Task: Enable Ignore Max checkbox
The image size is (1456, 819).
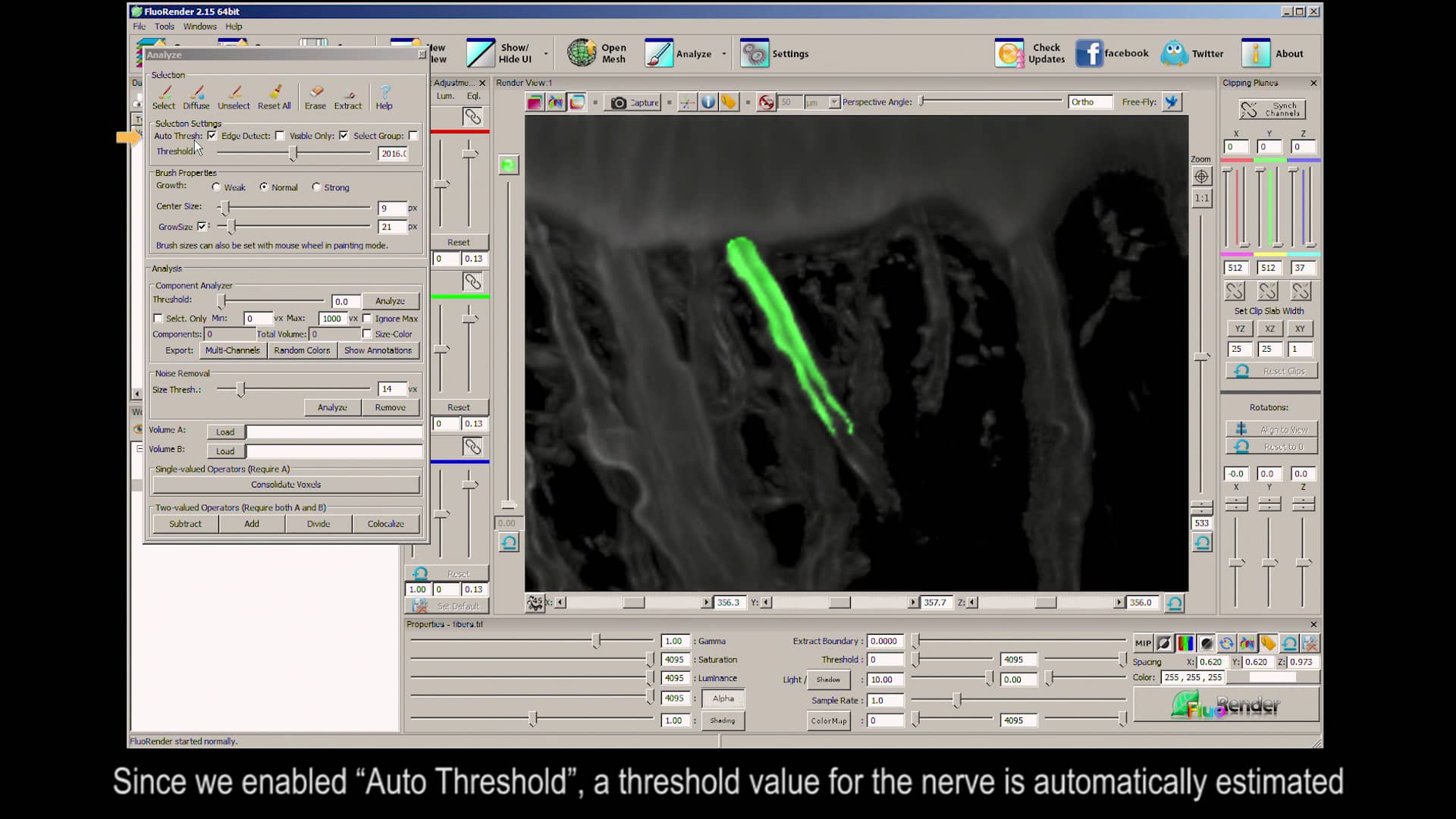Action: click(x=367, y=318)
